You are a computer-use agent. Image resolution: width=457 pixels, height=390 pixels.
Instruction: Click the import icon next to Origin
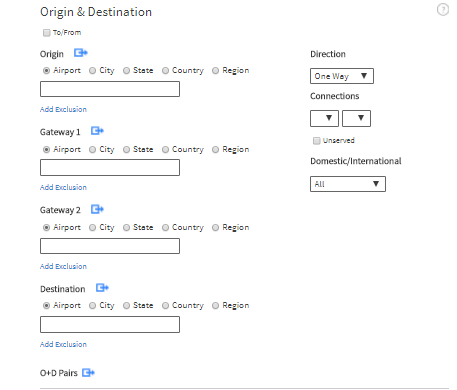[x=81, y=53]
